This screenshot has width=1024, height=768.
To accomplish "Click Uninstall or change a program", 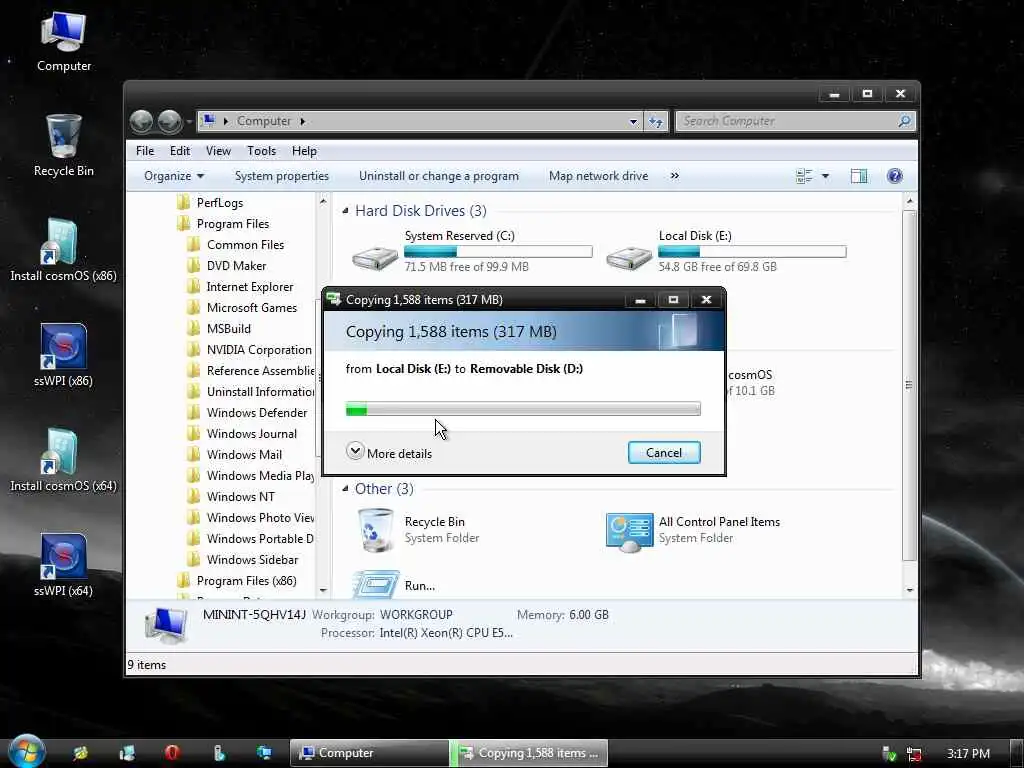I will 439,176.
